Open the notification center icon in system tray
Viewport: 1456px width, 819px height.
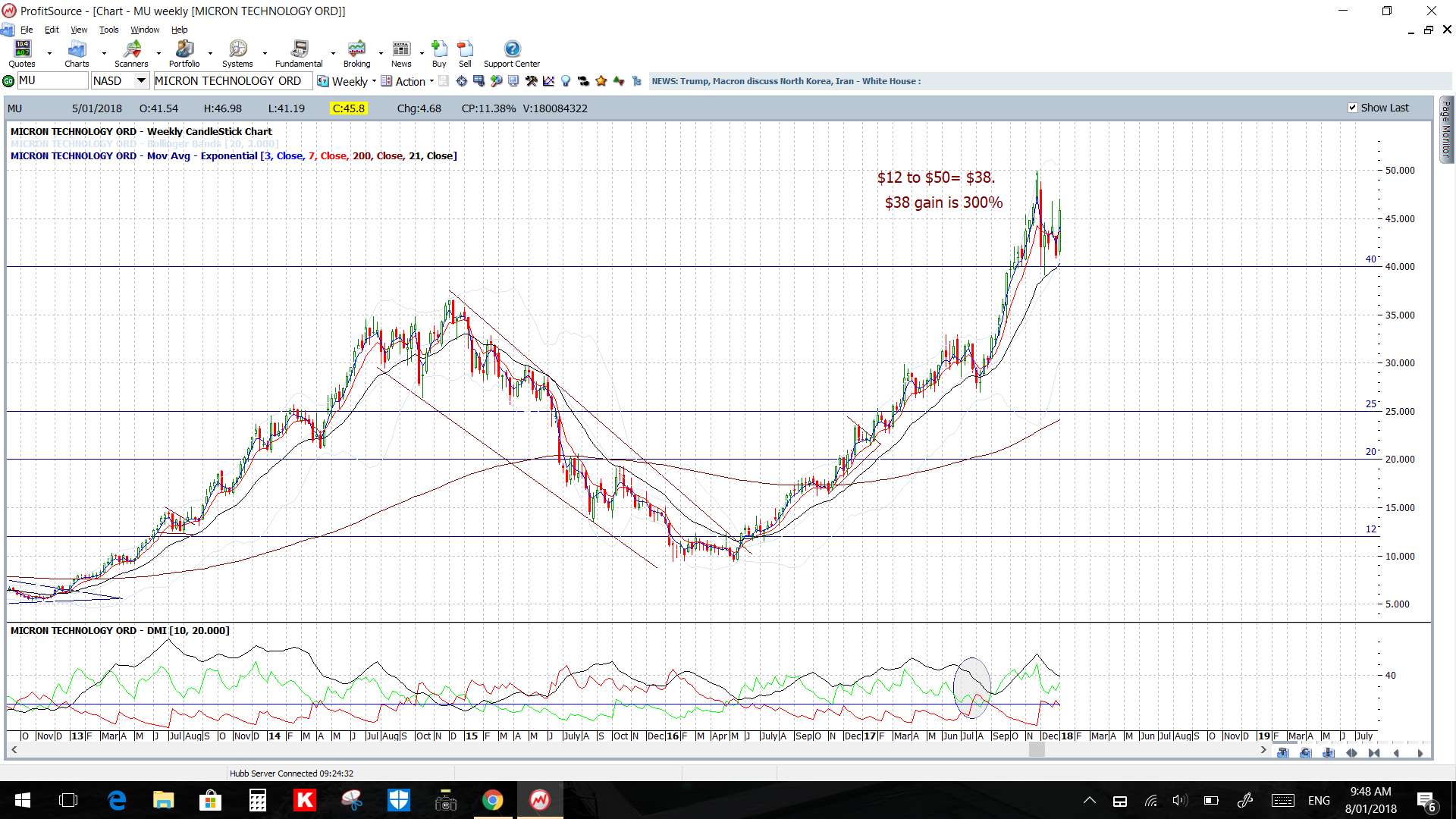[1426, 801]
